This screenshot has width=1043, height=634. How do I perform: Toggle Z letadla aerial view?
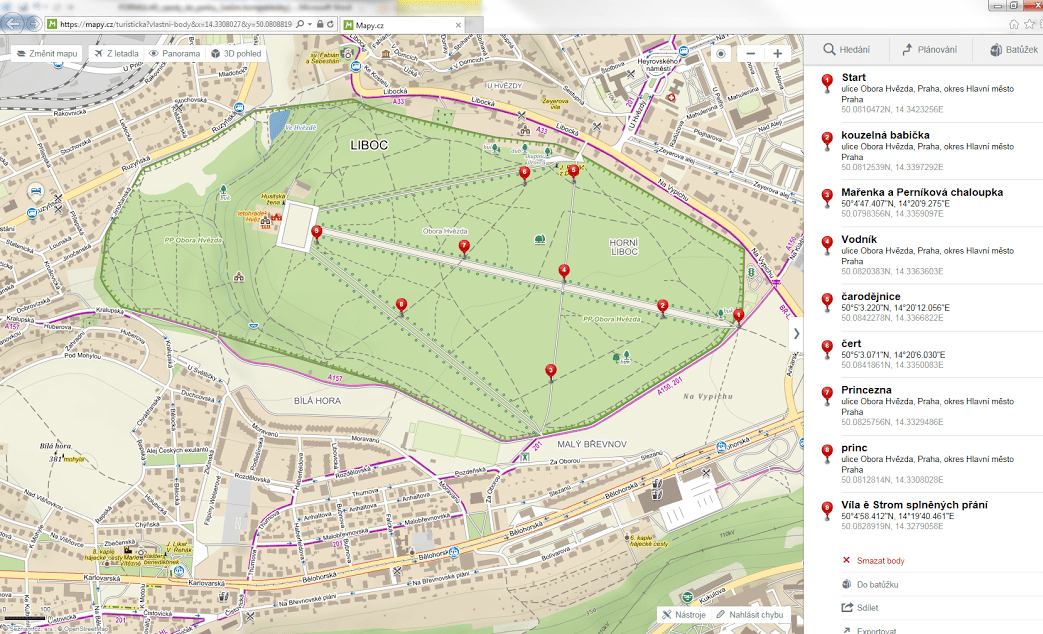pos(115,53)
